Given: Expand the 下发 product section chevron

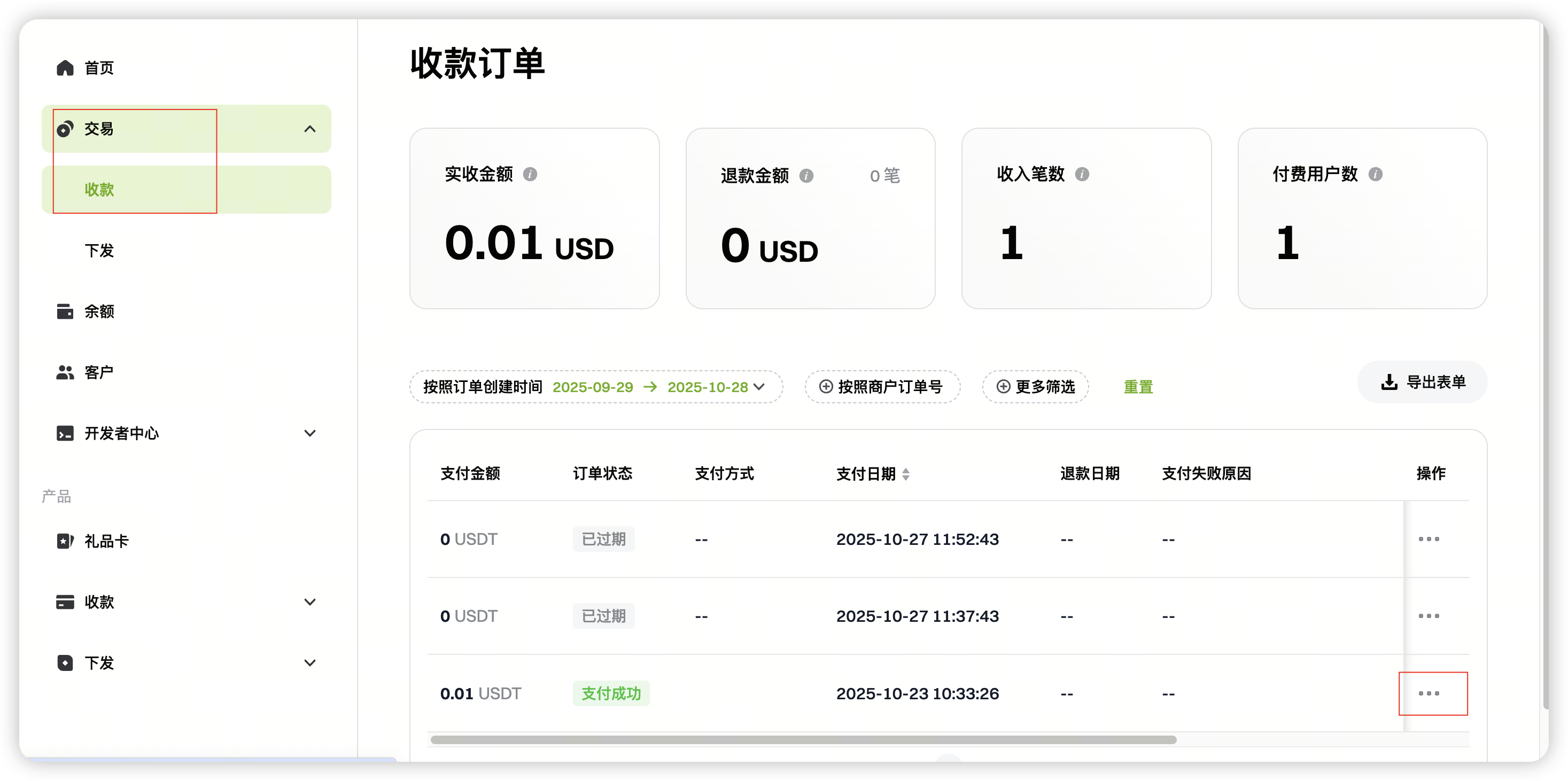Looking at the screenshot, I should click(x=310, y=663).
